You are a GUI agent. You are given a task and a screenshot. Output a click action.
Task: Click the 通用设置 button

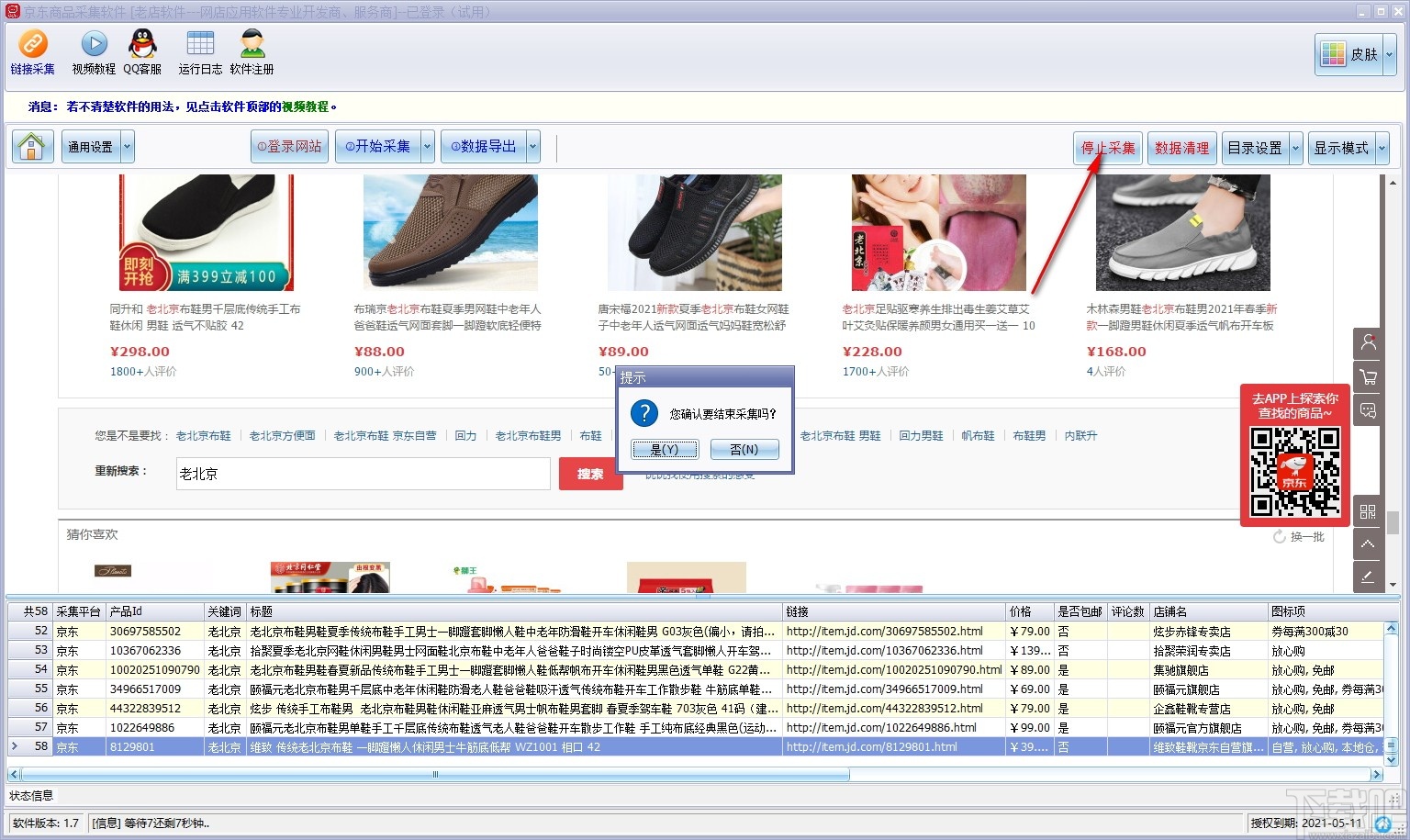[91, 147]
